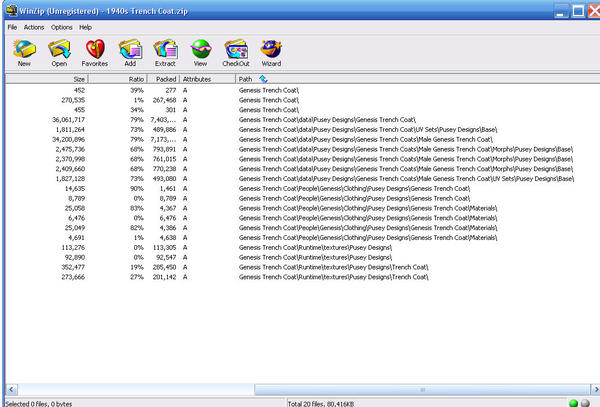
Task: Click the 90% ratio cell
Action: click(x=137, y=189)
